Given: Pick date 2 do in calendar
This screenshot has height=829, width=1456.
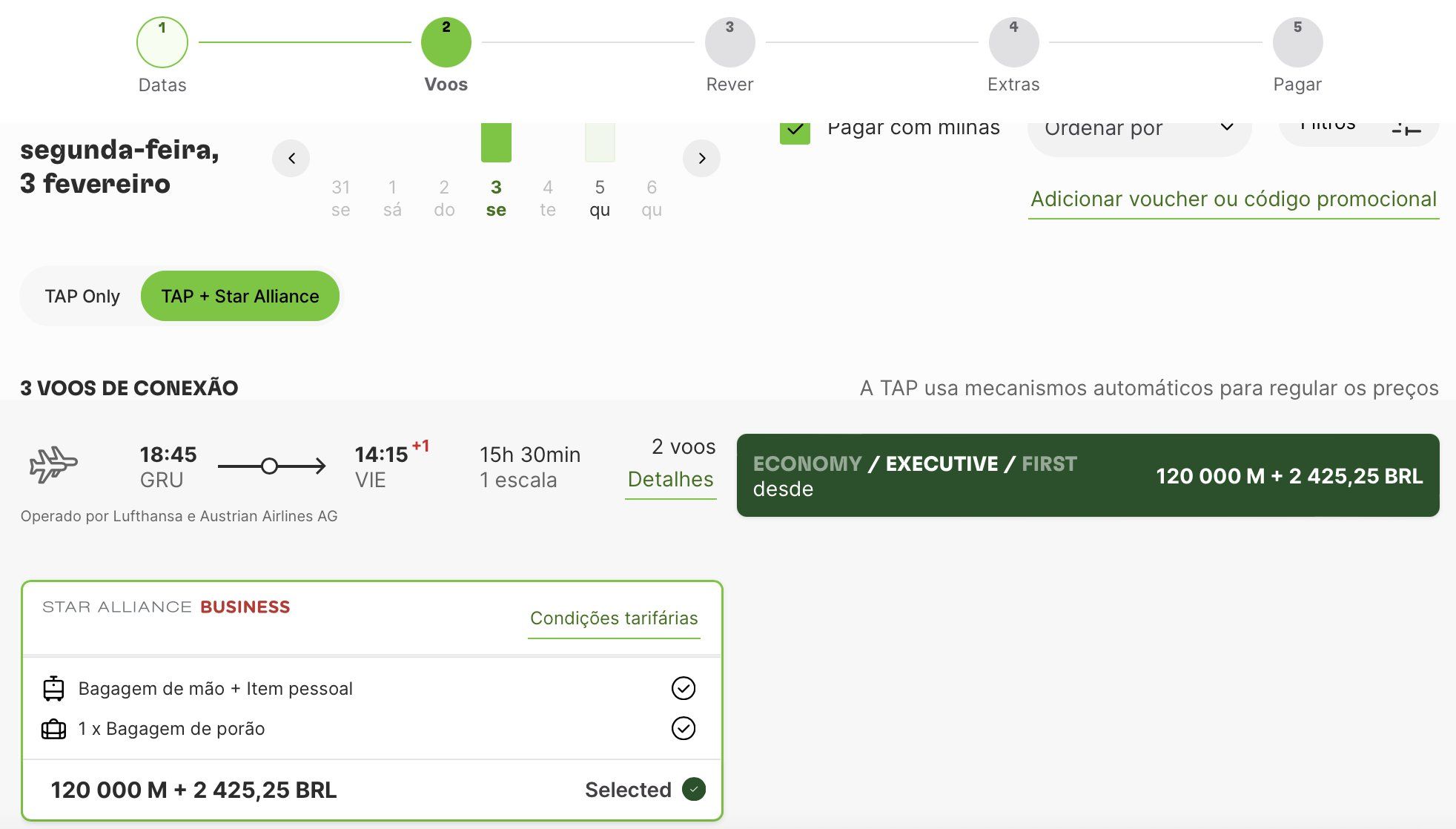Looking at the screenshot, I should (x=444, y=198).
